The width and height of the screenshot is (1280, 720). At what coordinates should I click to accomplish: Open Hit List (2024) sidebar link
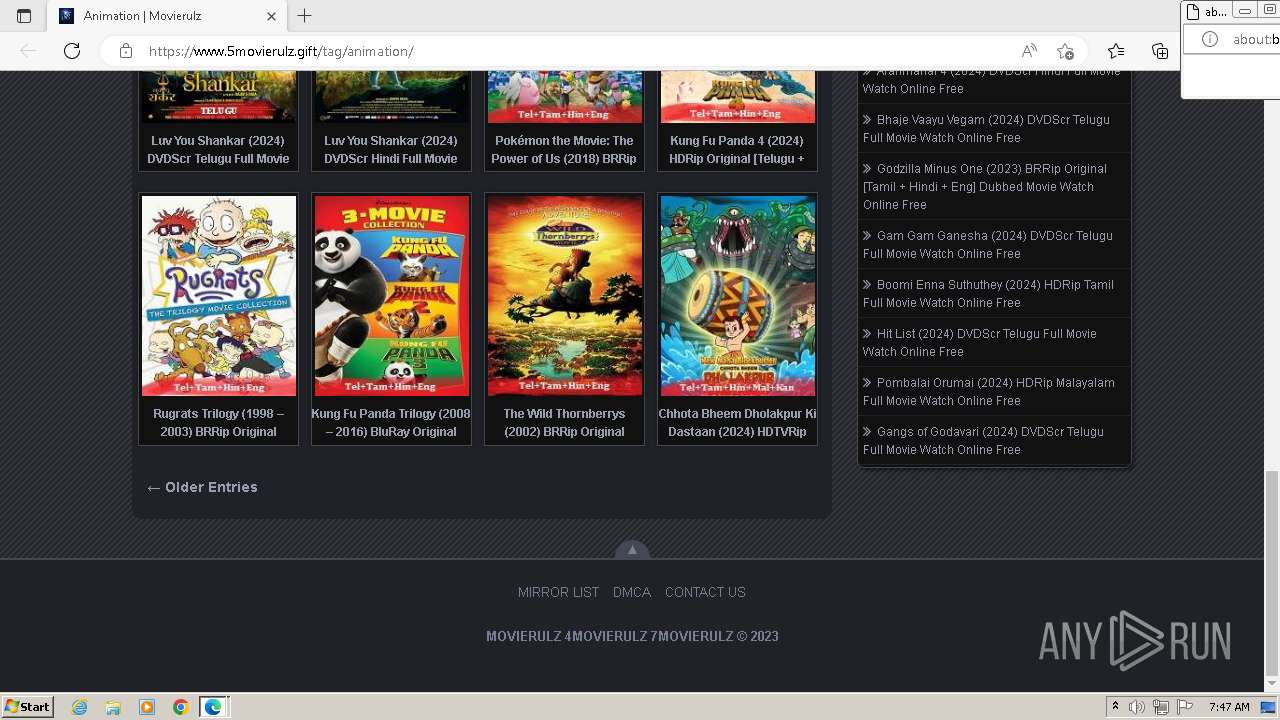(980, 342)
